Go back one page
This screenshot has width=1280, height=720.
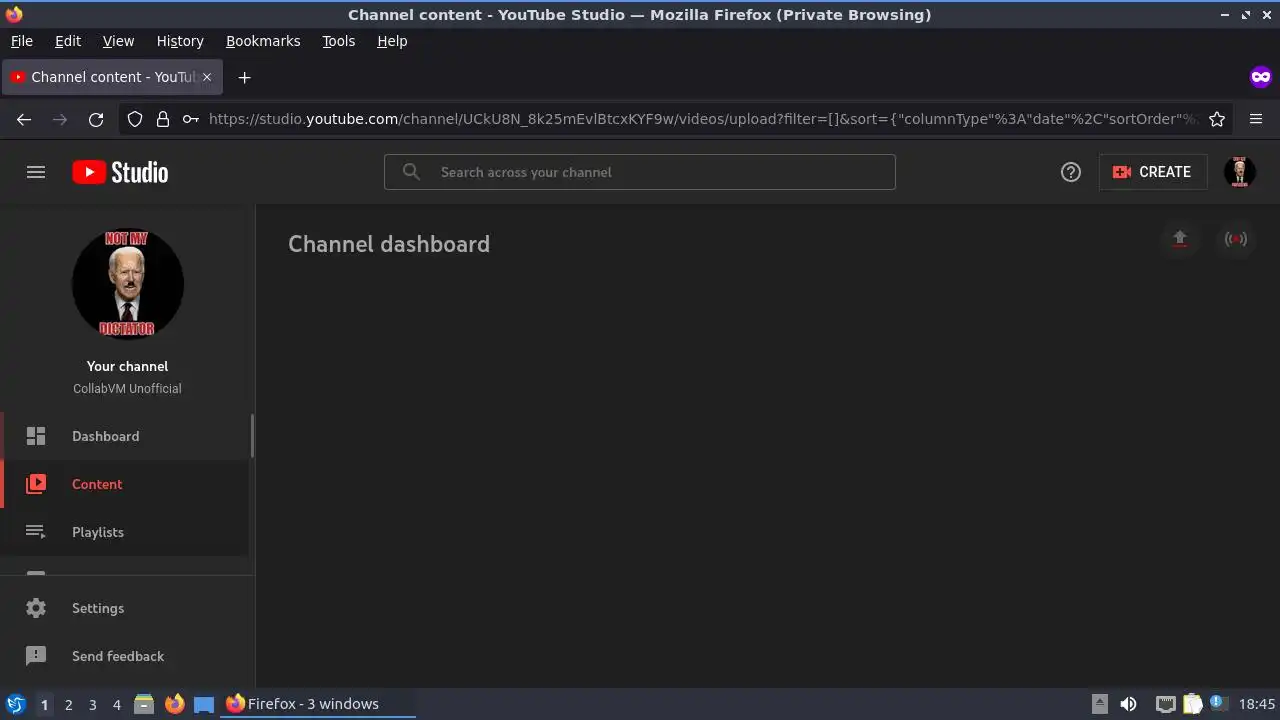tap(24, 119)
